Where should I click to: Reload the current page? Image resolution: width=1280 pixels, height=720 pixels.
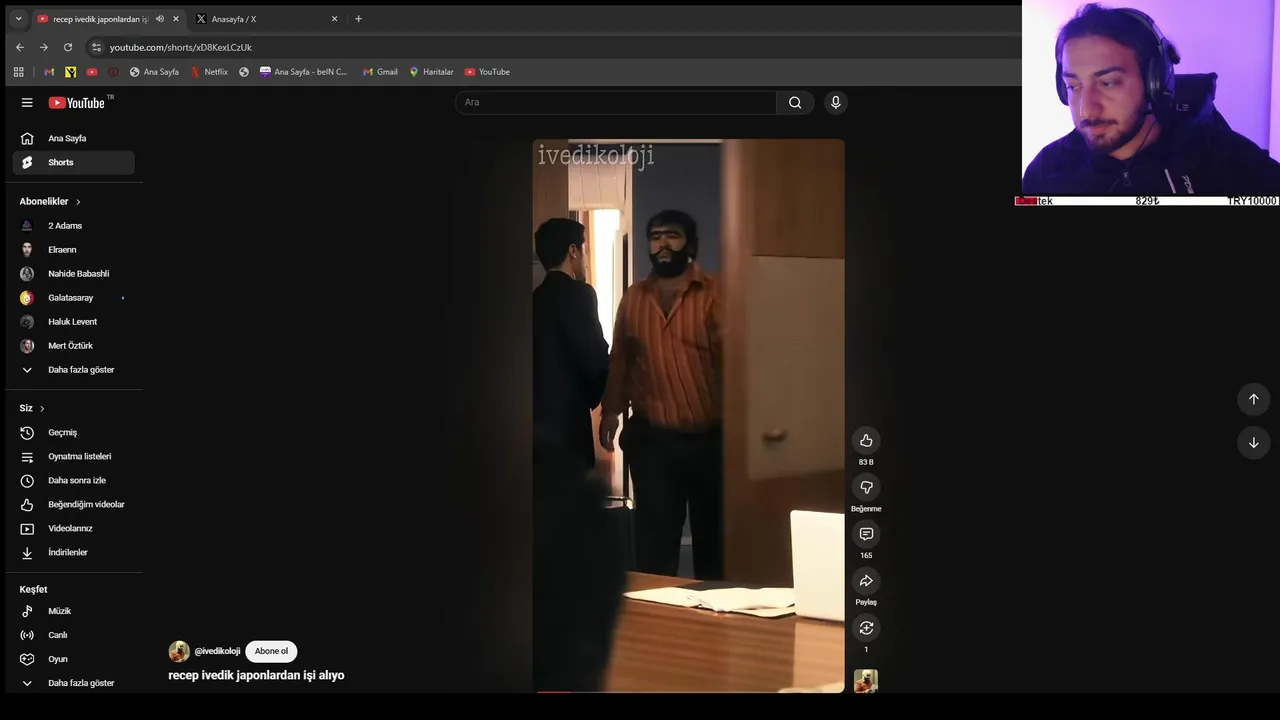click(67, 47)
